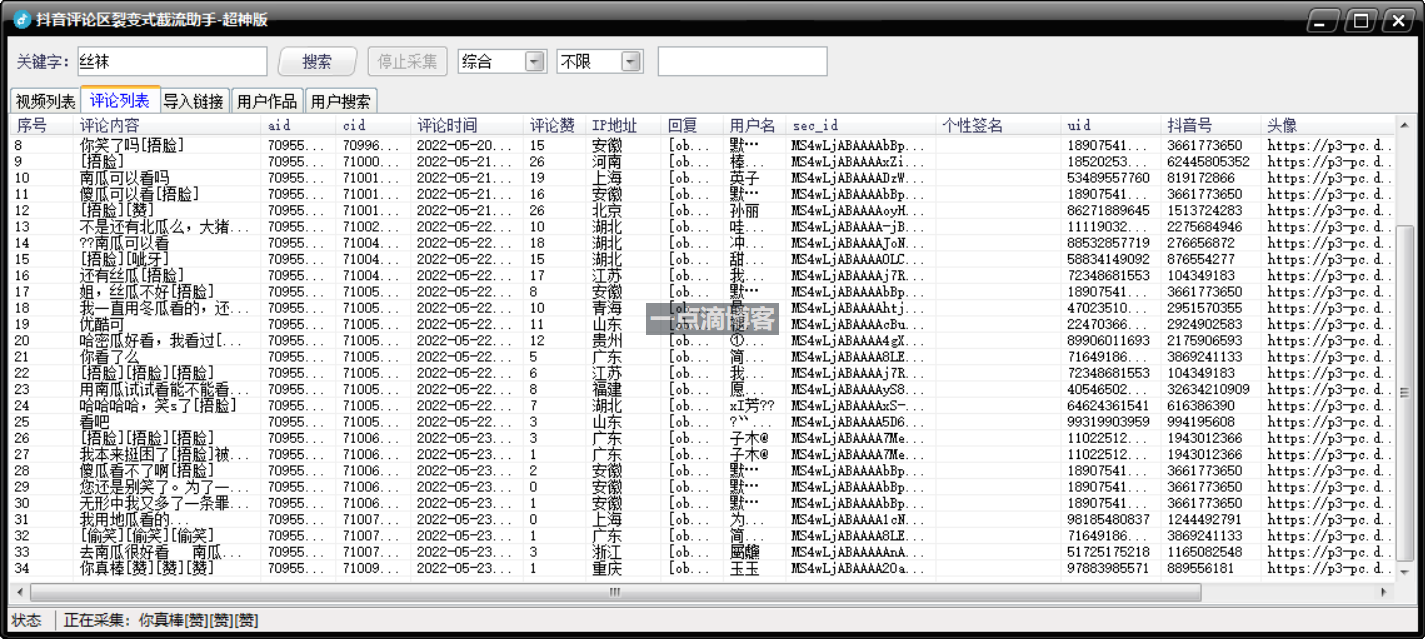Select the comment 看吧

point(94,422)
